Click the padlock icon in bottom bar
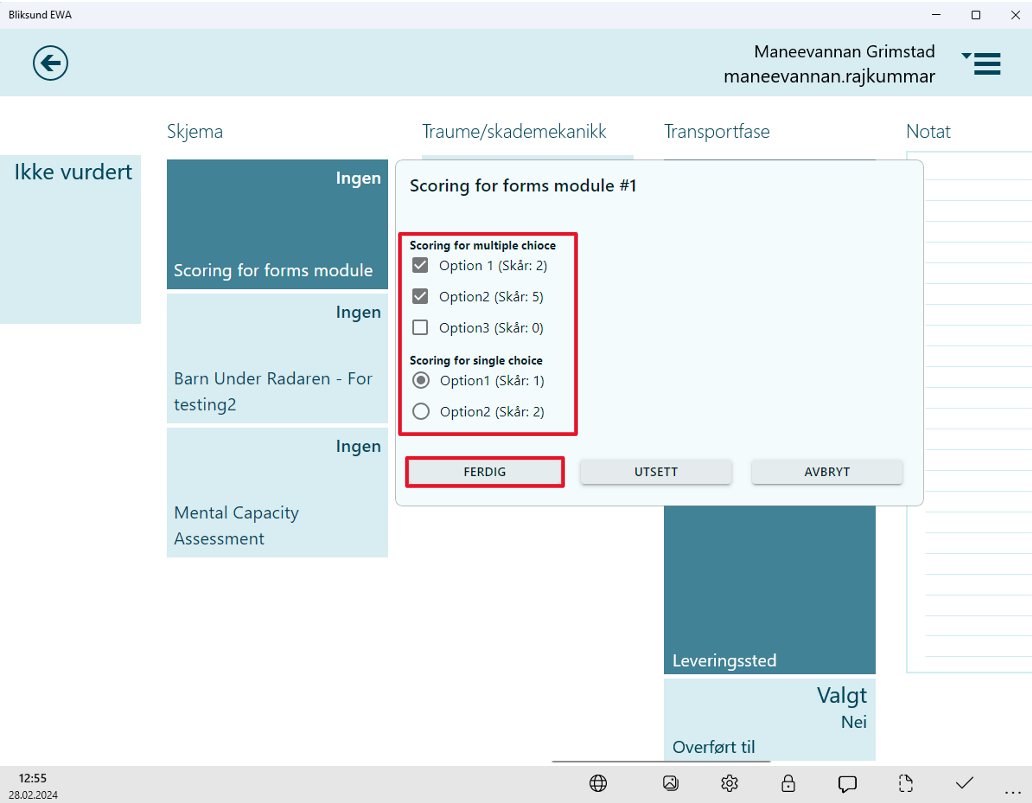The height and width of the screenshot is (803, 1032). click(788, 783)
